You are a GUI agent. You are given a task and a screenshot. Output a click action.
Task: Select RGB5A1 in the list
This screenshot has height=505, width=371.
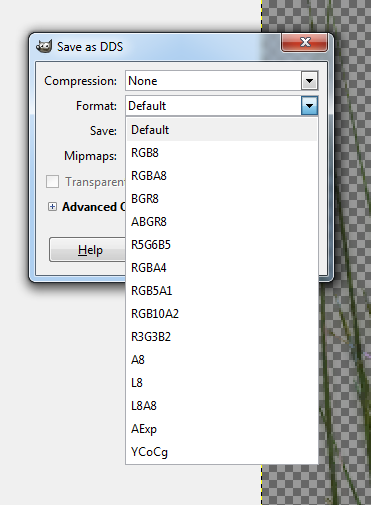[x=222, y=291]
